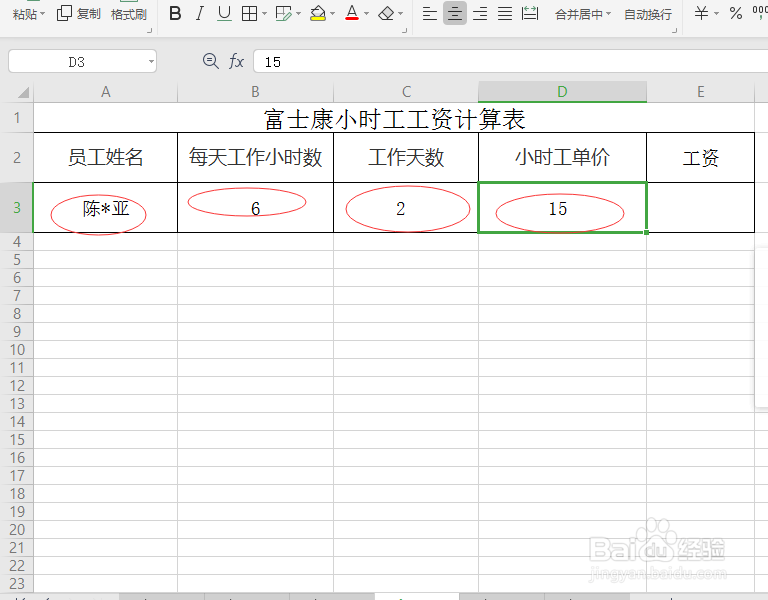768x600 pixels.
Task: Click 合并居中 merge and center
Action: [x=578, y=15]
